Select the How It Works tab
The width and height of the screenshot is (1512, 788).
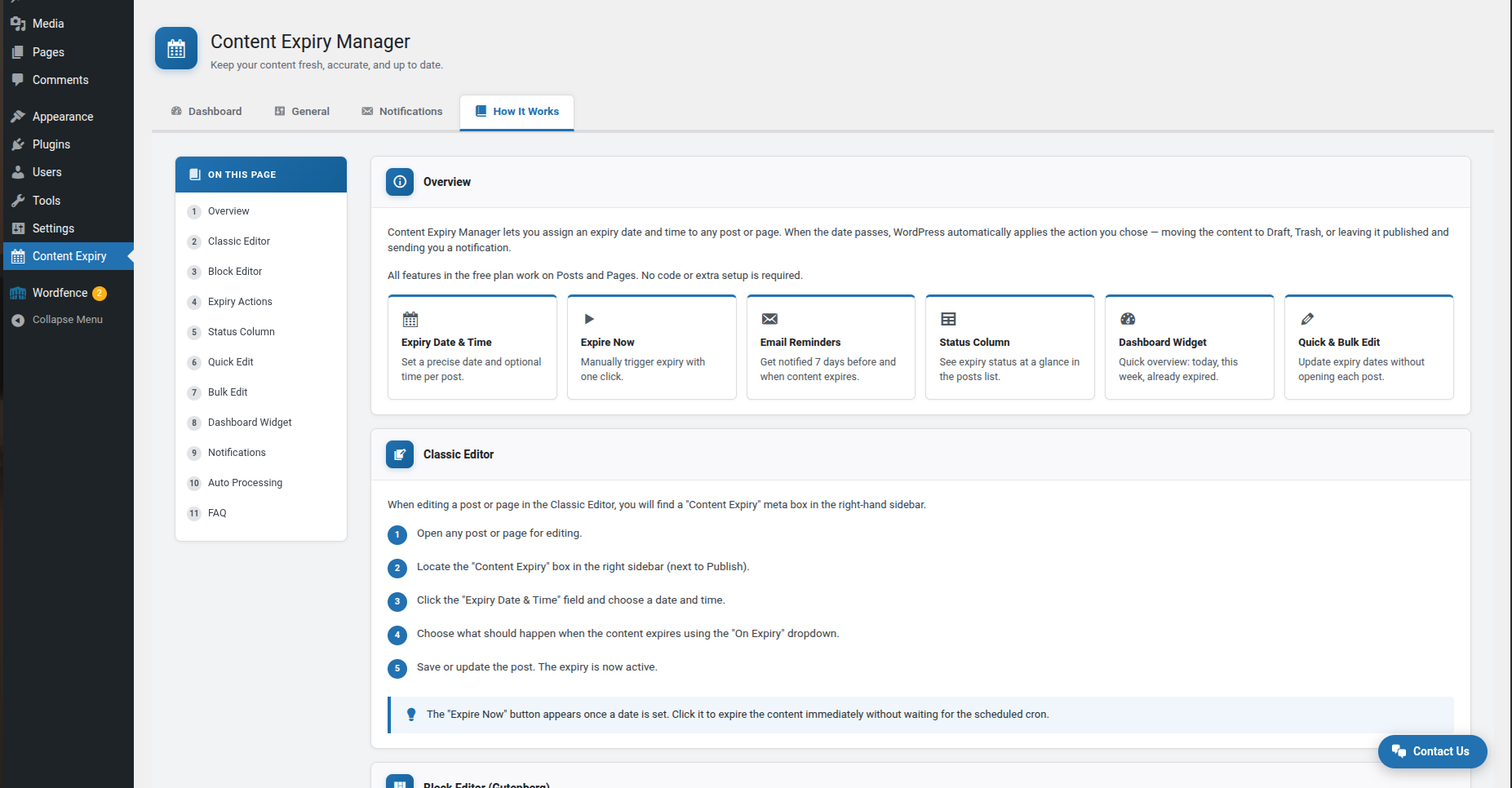click(517, 112)
